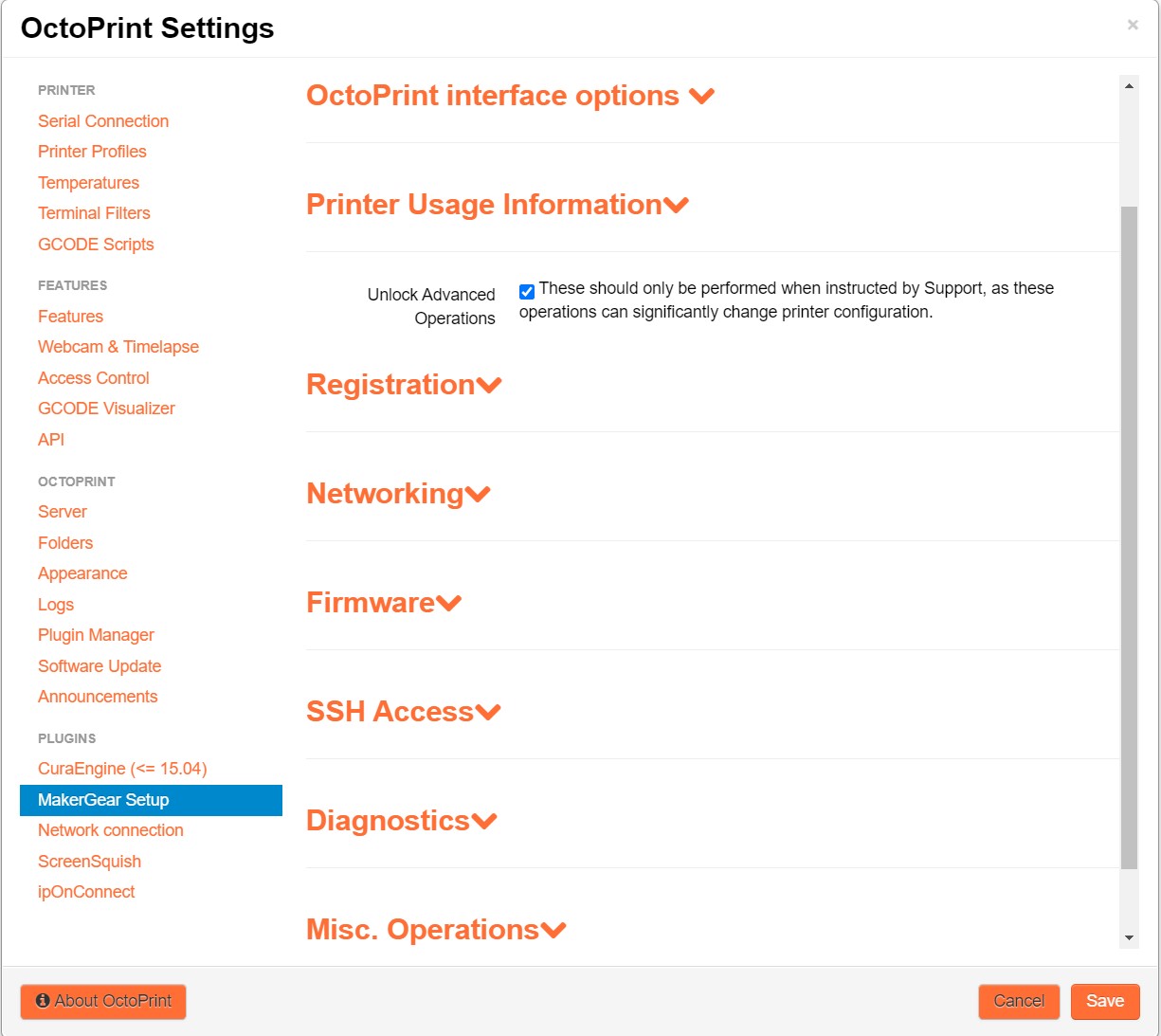Click the SSH Access chevron icon
This screenshot has height=1036, width=1161.
[487, 713]
